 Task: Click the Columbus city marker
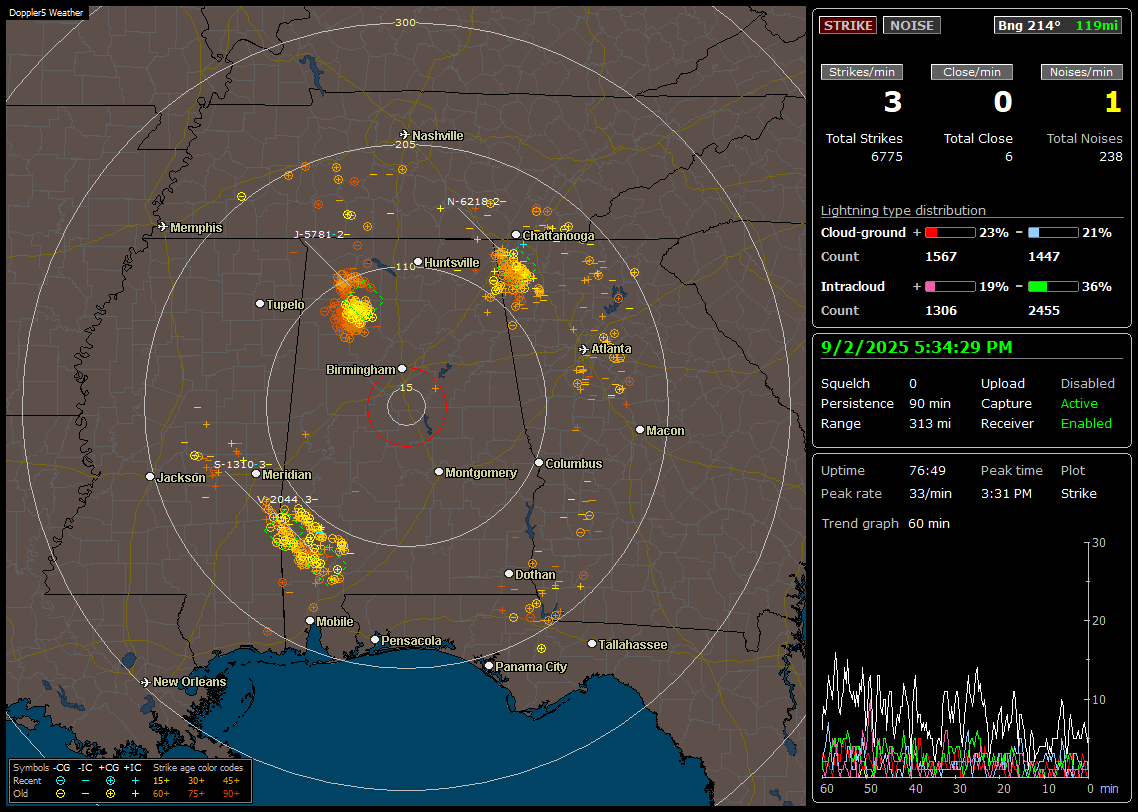point(539,462)
